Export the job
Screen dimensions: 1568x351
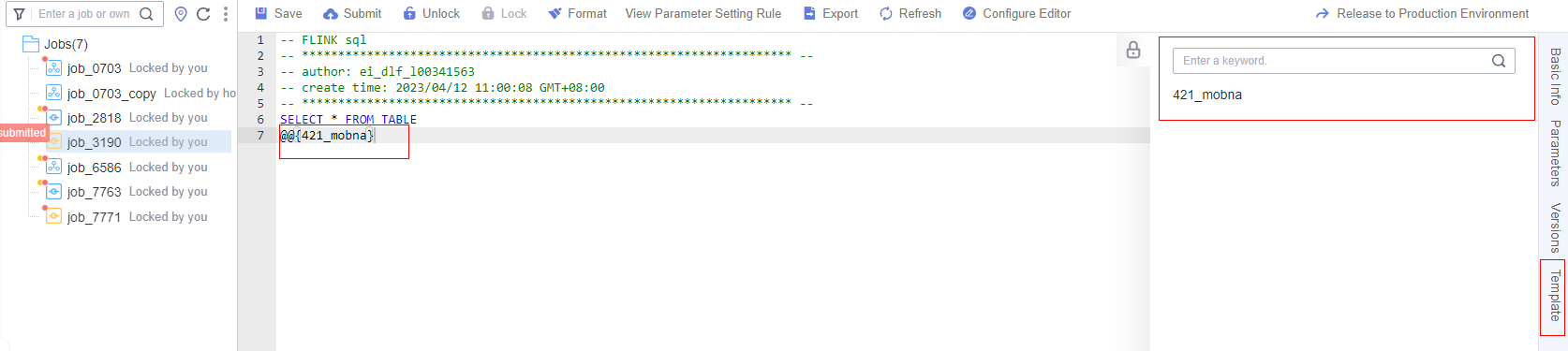pos(831,13)
